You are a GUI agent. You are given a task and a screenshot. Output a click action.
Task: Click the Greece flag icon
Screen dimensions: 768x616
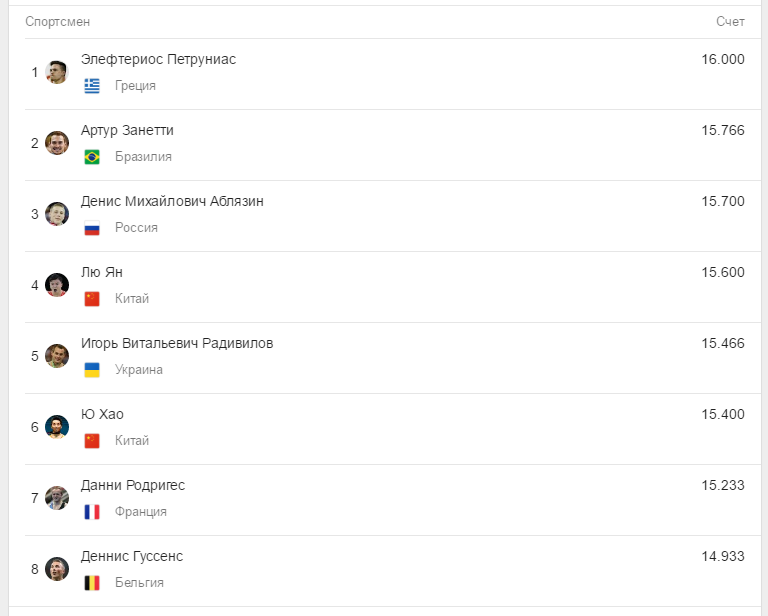point(92,86)
